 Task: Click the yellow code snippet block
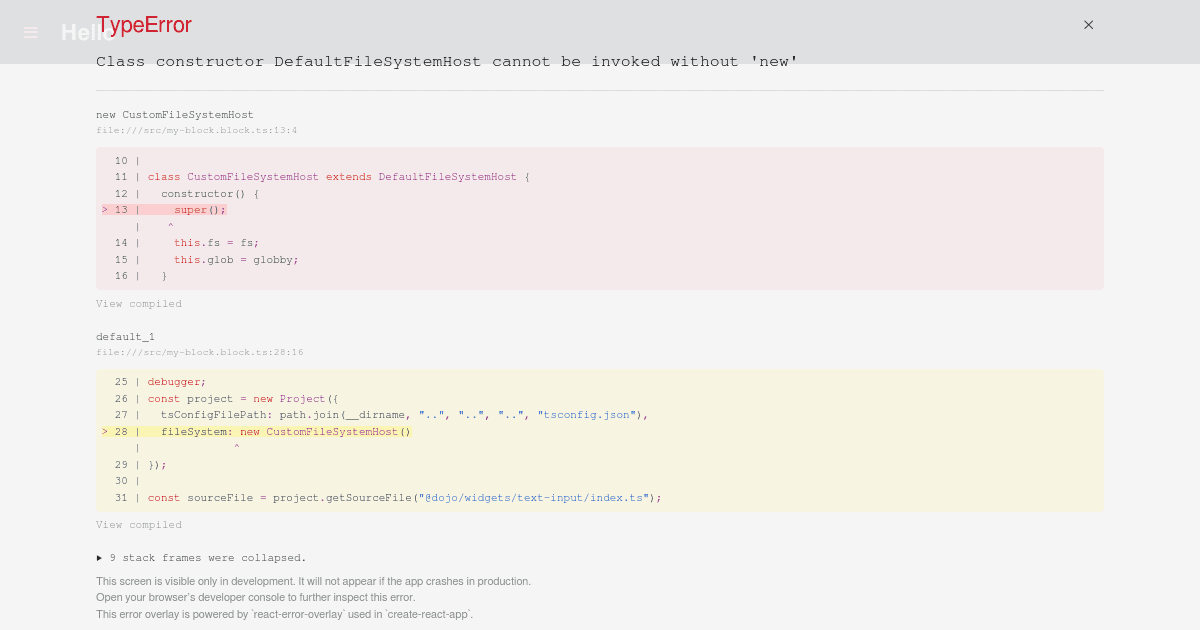(x=600, y=440)
